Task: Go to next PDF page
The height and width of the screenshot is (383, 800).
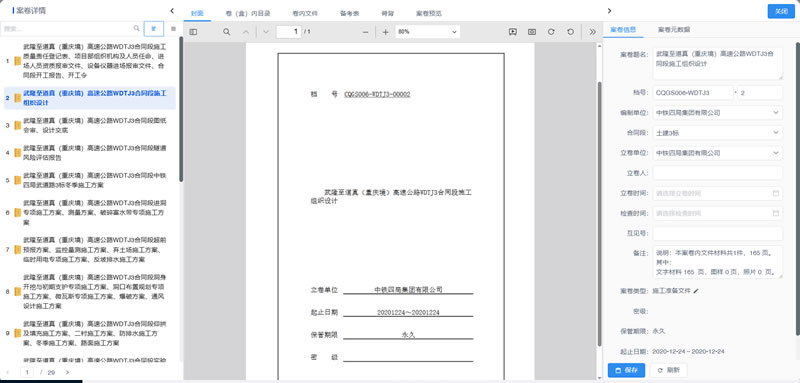Action: tap(265, 32)
